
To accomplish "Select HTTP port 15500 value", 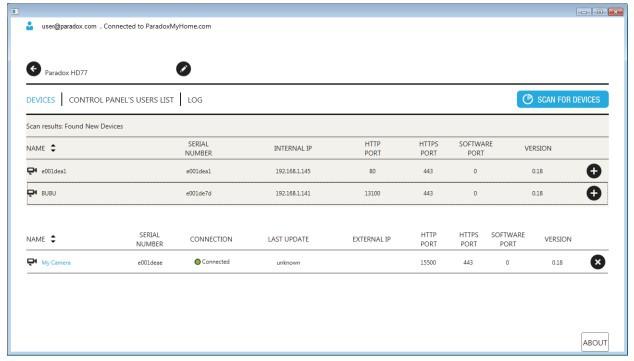I will [428, 262].
